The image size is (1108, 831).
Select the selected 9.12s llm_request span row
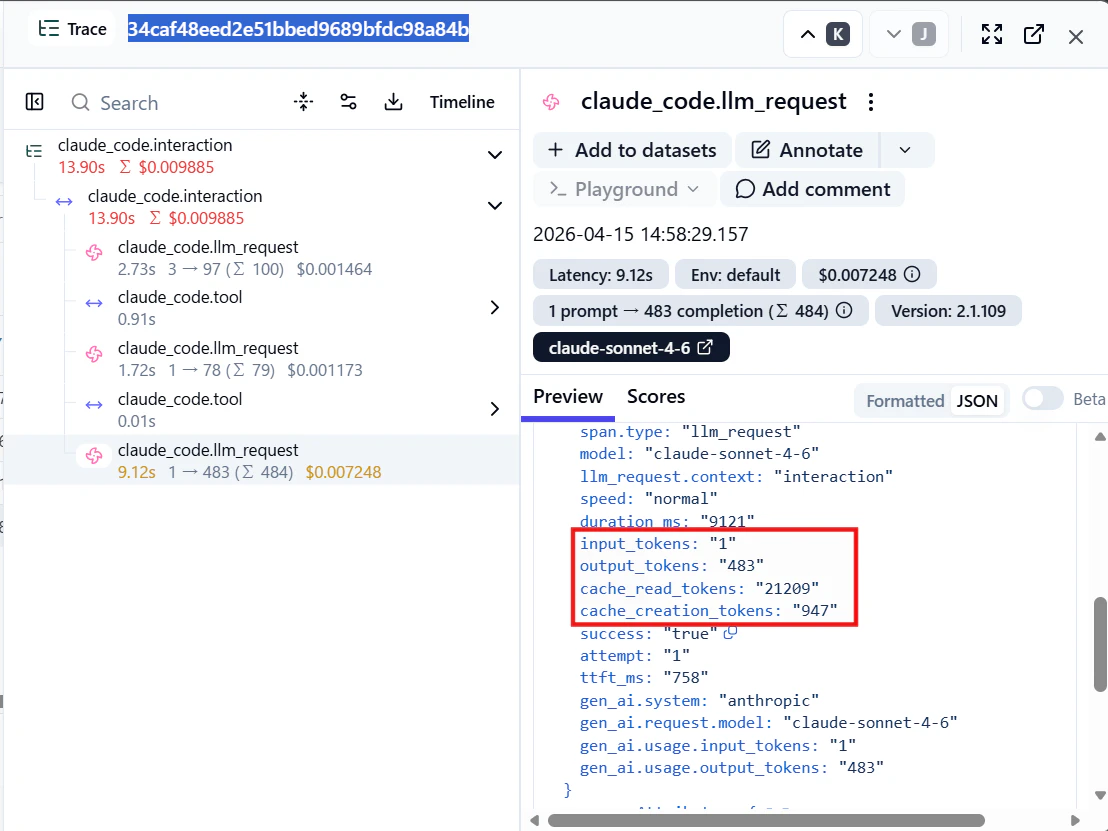pyautogui.click(x=261, y=460)
